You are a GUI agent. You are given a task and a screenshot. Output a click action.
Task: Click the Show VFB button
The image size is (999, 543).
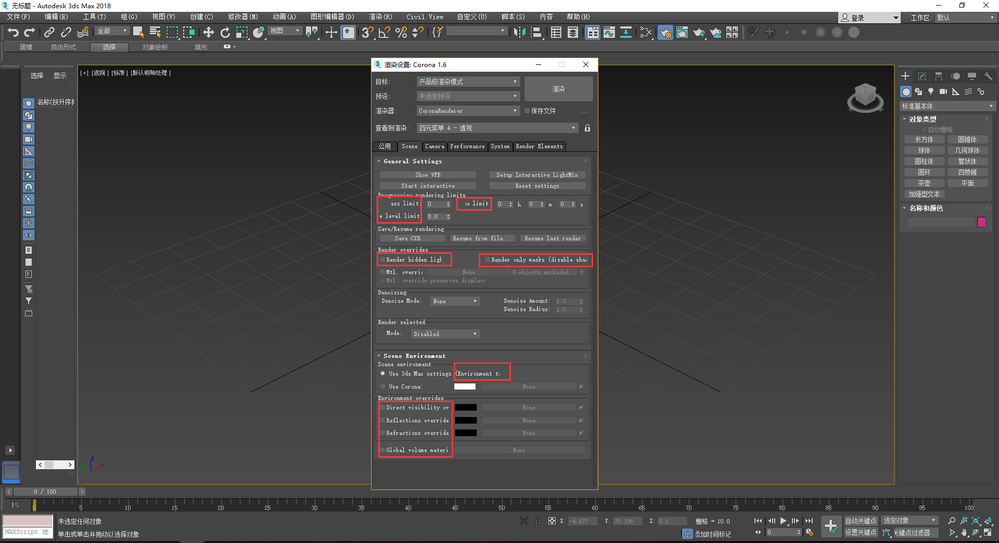[x=428, y=175]
